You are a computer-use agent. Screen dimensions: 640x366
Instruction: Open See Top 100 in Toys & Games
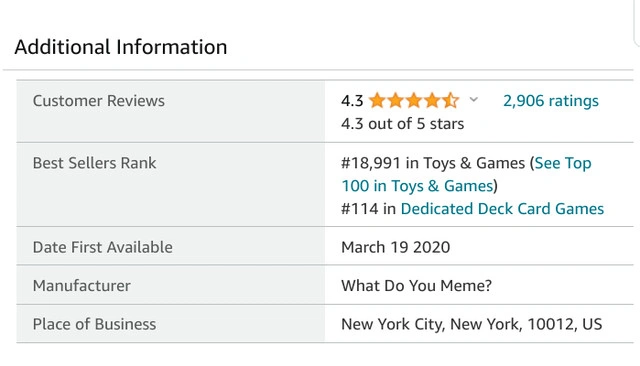[x=466, y=174]
